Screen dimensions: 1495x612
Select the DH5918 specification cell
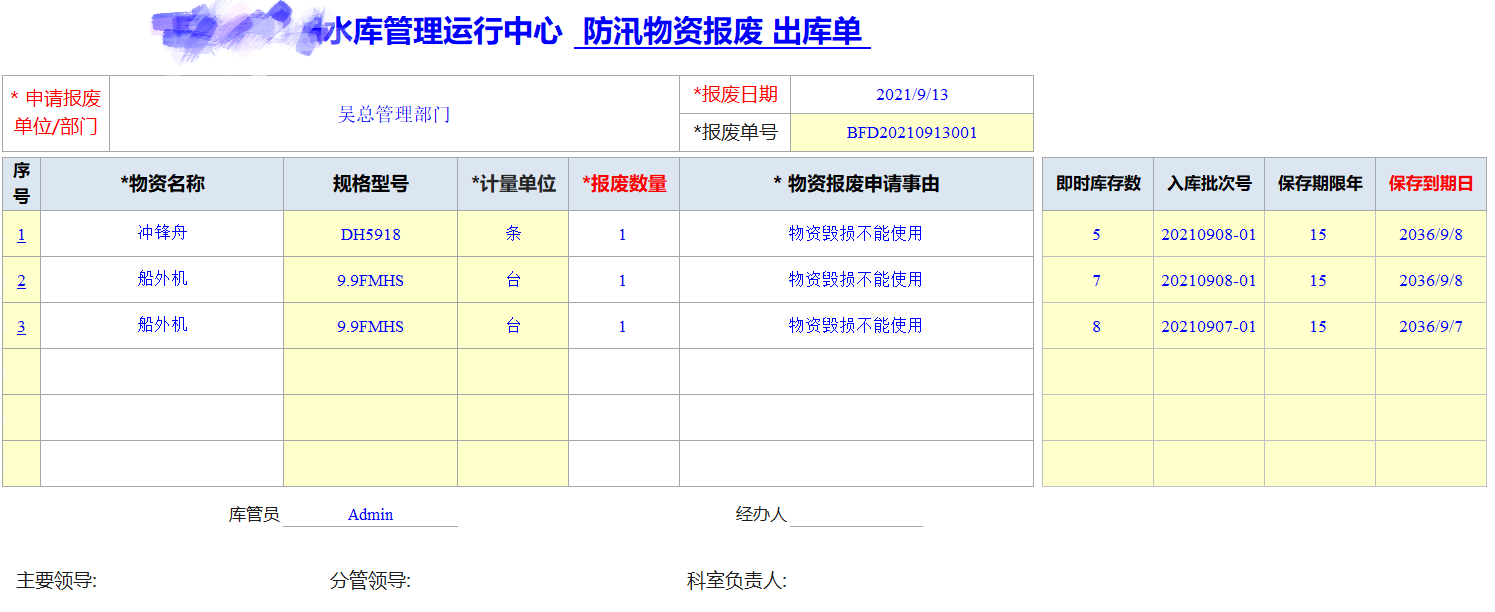click(370, 234)
